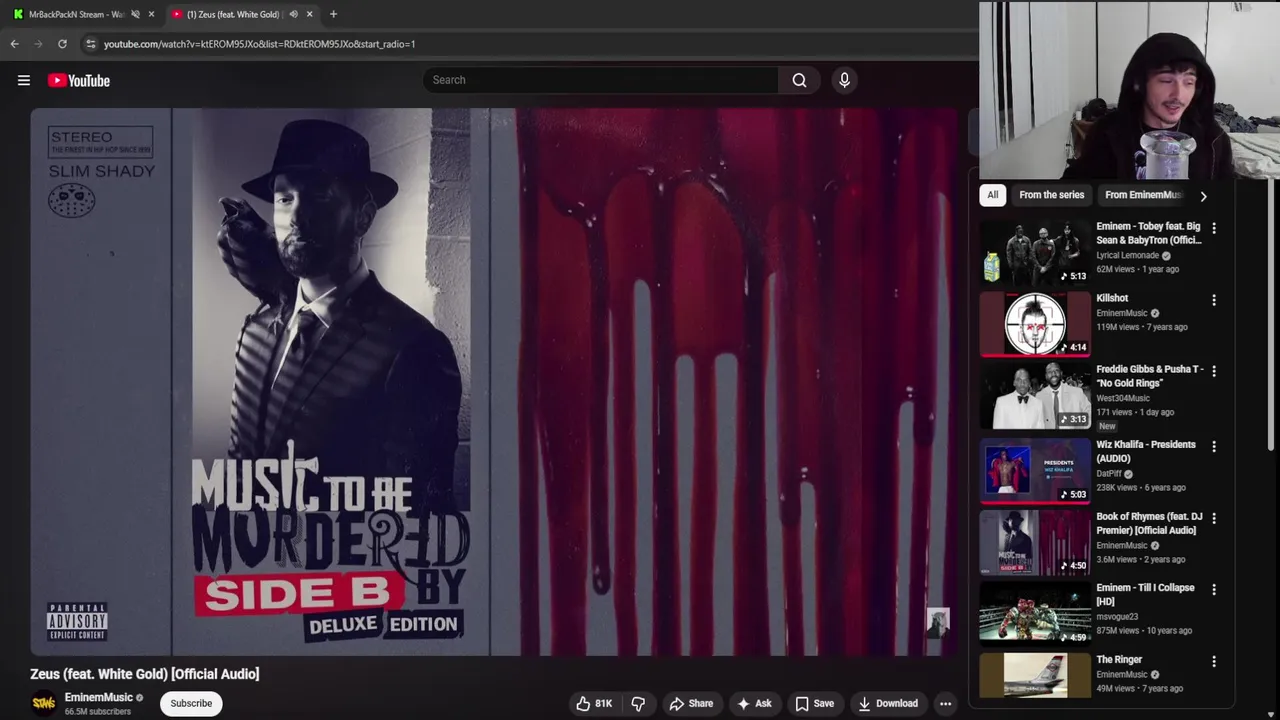
Task: Mute the Zeus tab audio icon
Action: coord(293,14)
